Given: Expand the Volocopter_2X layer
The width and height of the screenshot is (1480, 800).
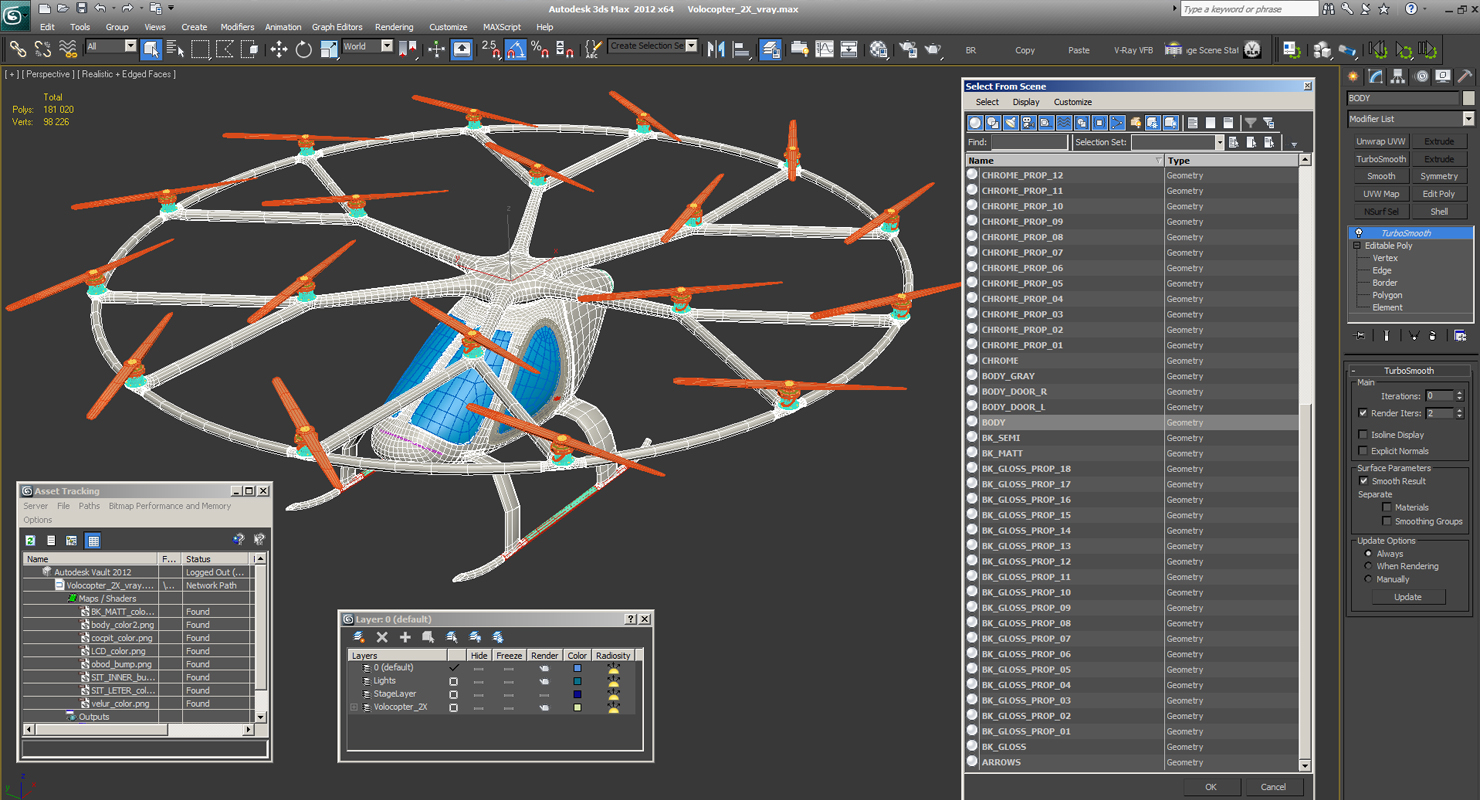Looking at the screenshot, I should tap(354, 707).
